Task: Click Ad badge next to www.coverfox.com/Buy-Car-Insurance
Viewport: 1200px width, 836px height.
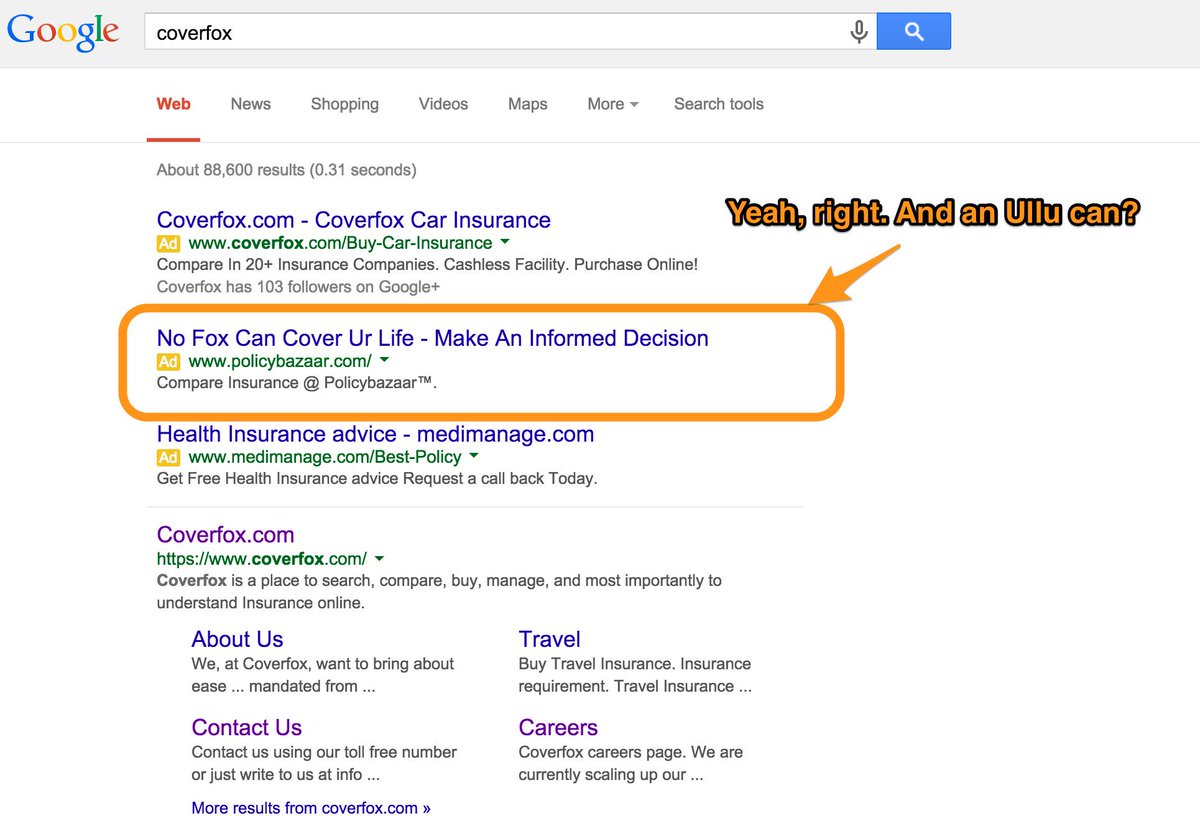Action: coord(168,243)
